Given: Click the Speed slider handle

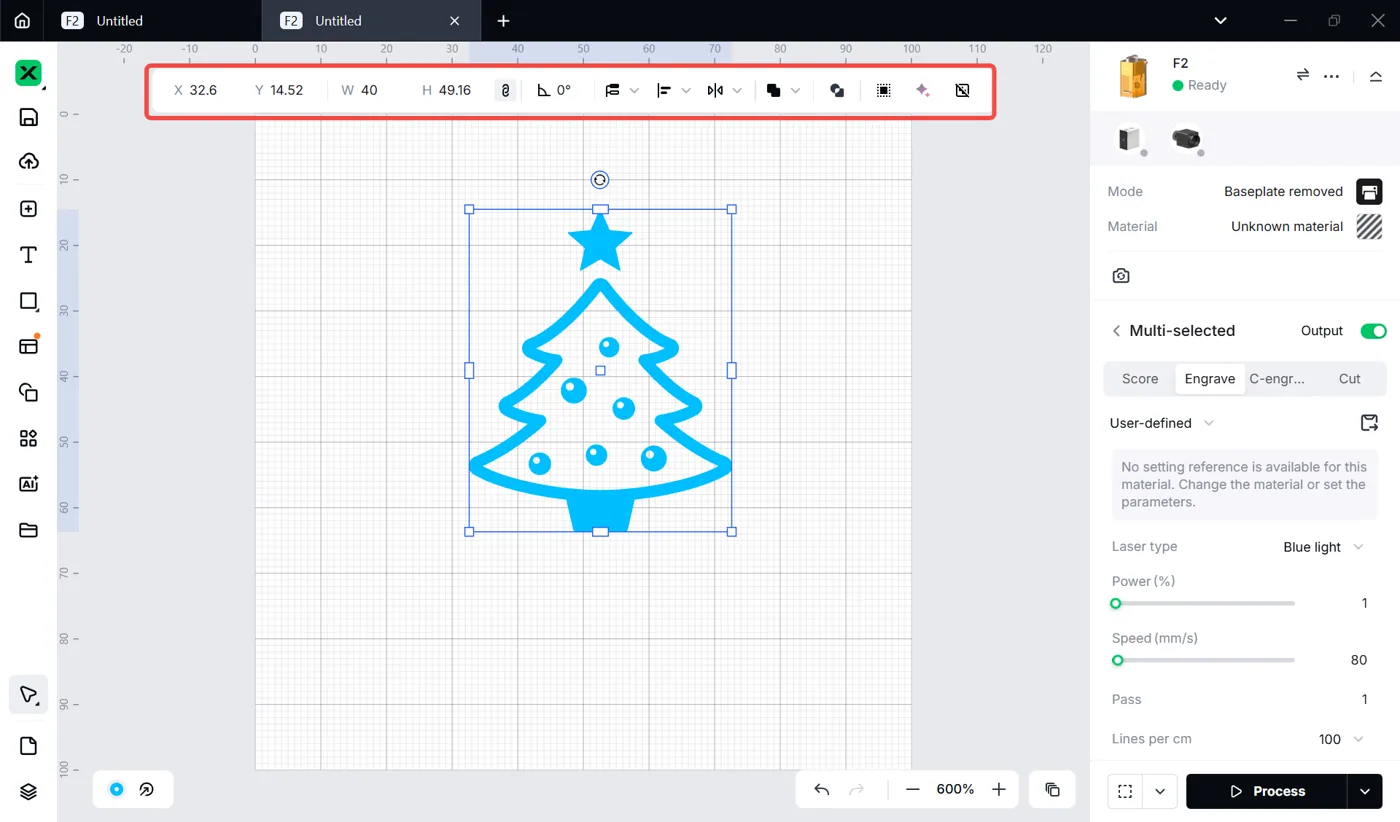Looking at the screenshot, I should (1118, 660).
